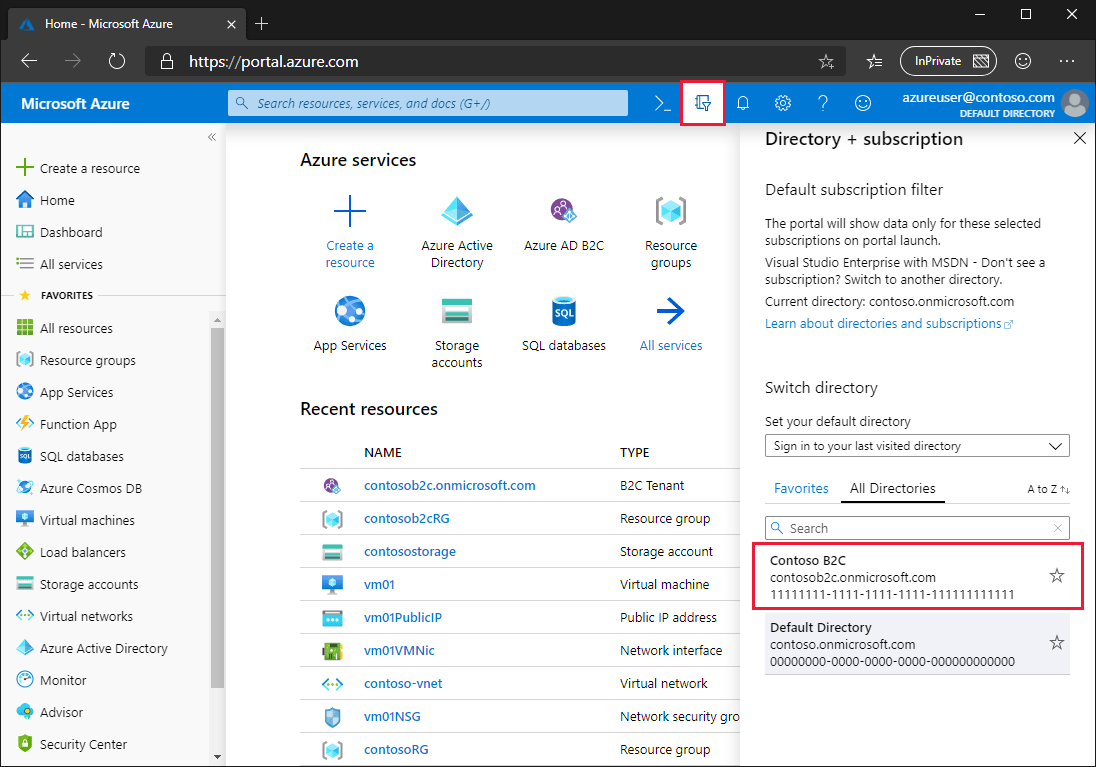Go to Home in sidebar

45,200
